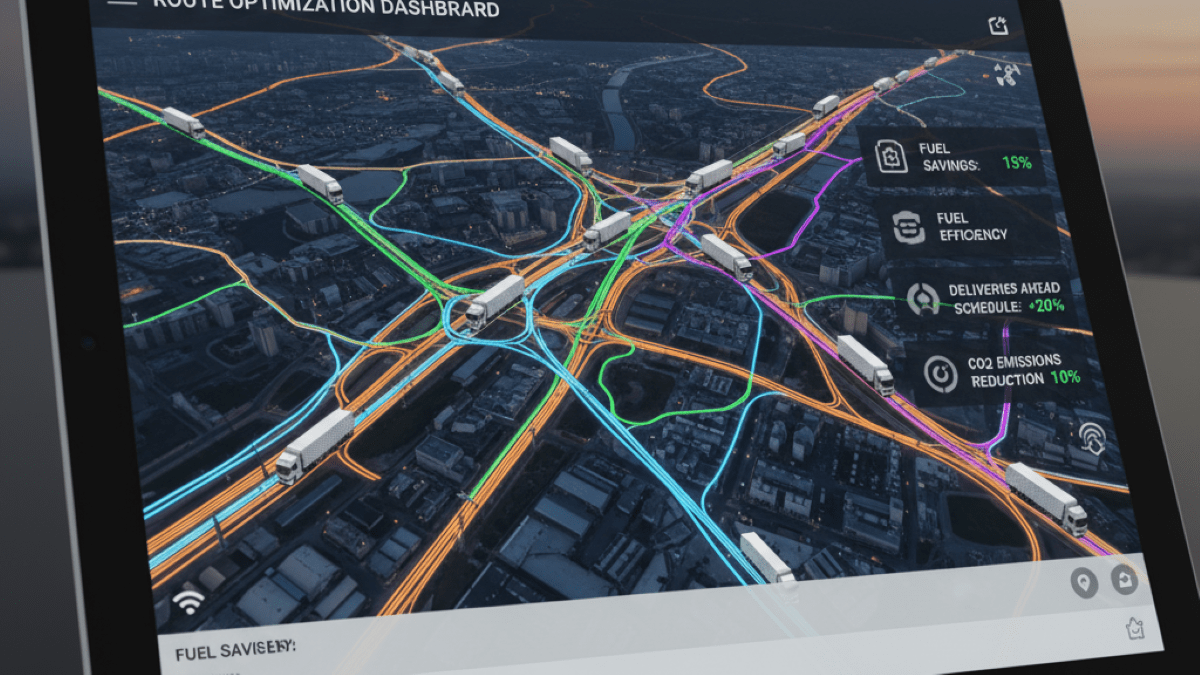The height and width of the screenshot is (675, 1200).
Task: Click the CO2 reduction progress ring
Action: 940,371
